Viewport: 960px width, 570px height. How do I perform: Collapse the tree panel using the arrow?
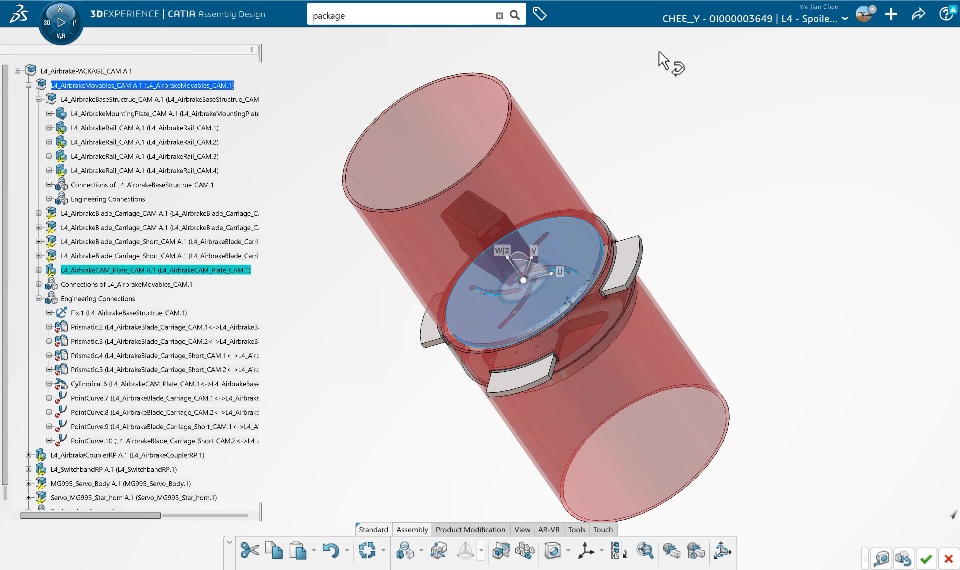click(252, 50)
